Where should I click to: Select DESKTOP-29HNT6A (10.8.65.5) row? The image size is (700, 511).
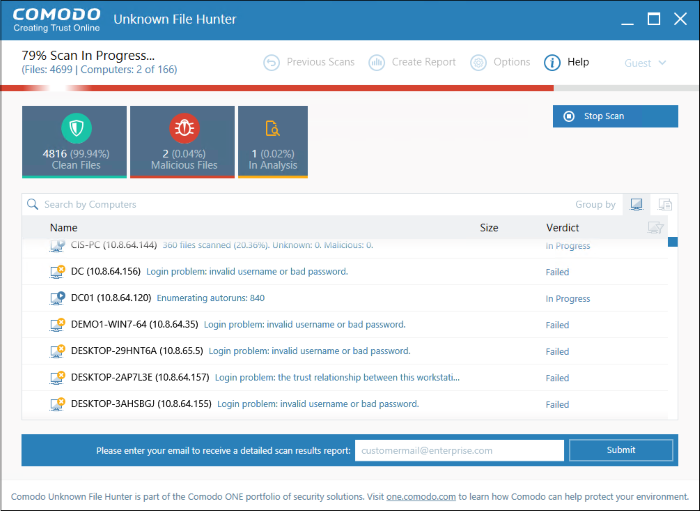click(x=345, y=351)
